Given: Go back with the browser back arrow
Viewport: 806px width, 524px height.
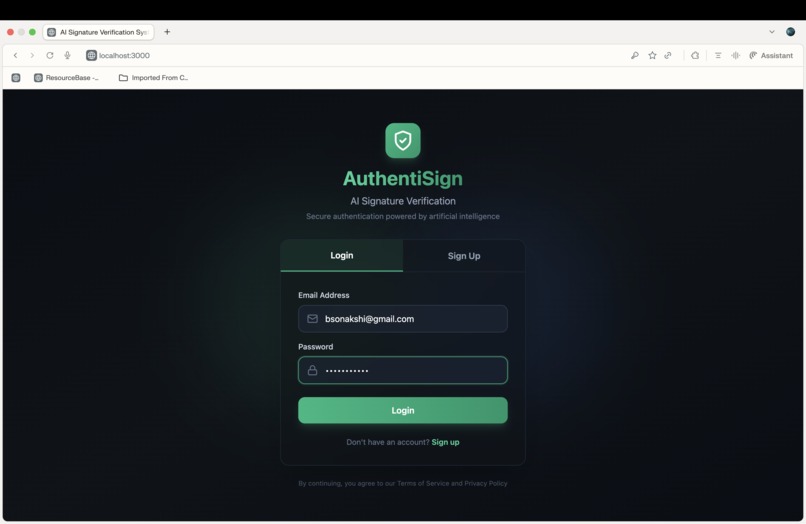Looking at the screenshot, I should click(15, 56).
